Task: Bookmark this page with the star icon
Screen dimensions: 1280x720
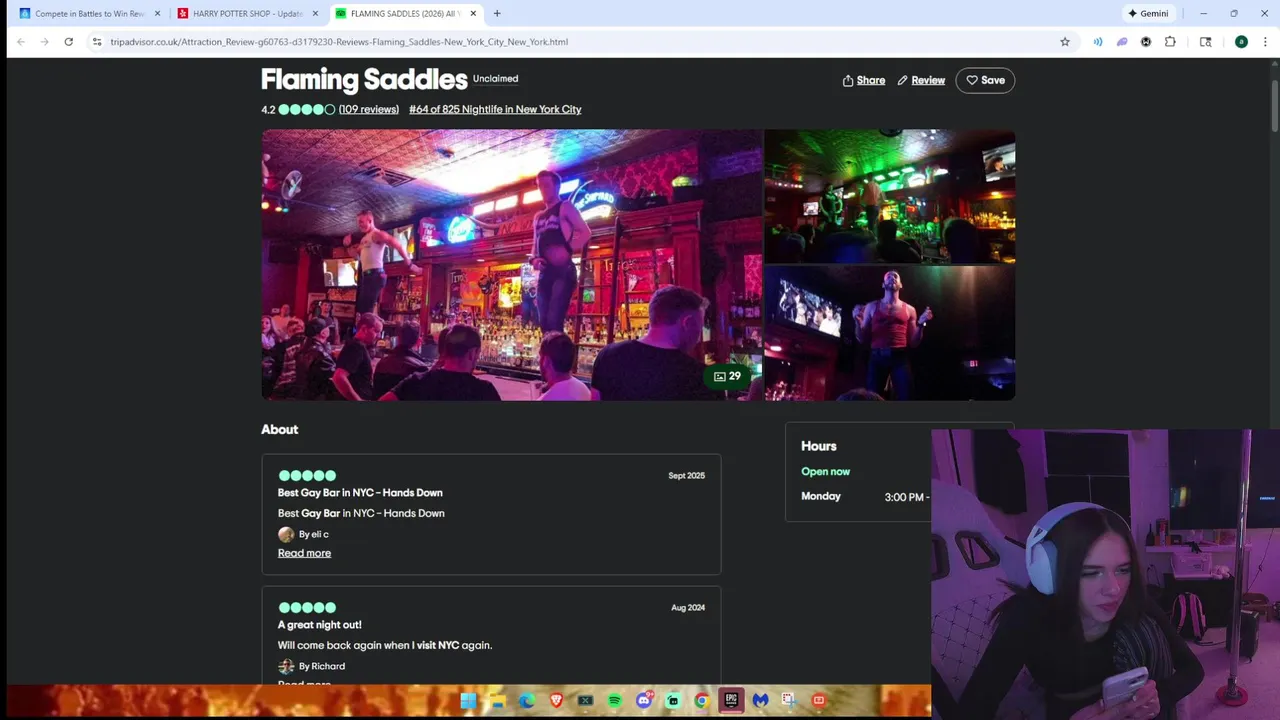Action: tap(1065, 42)
